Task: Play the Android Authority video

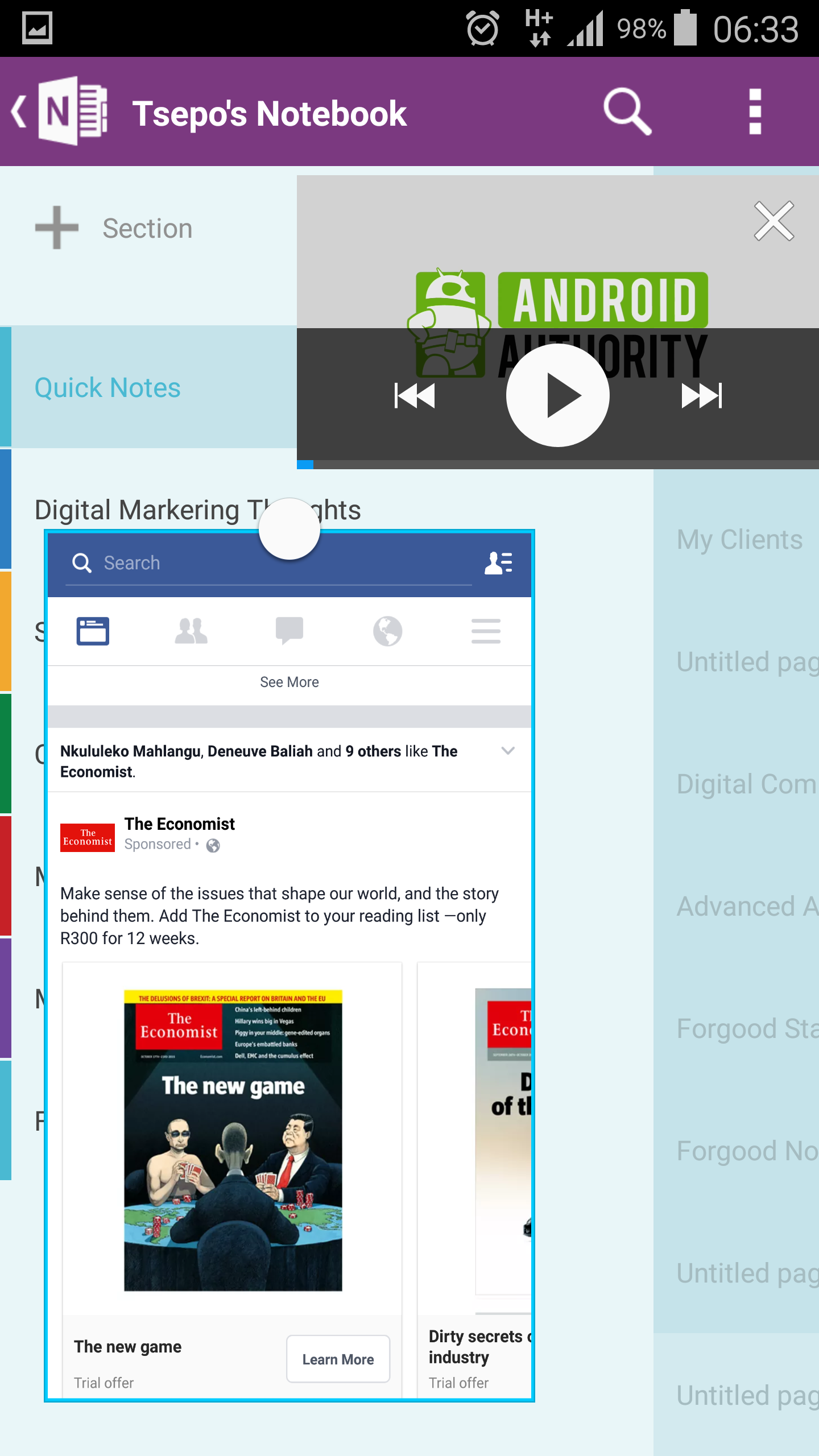Action: pyautogui.click(x=557, y=395)
